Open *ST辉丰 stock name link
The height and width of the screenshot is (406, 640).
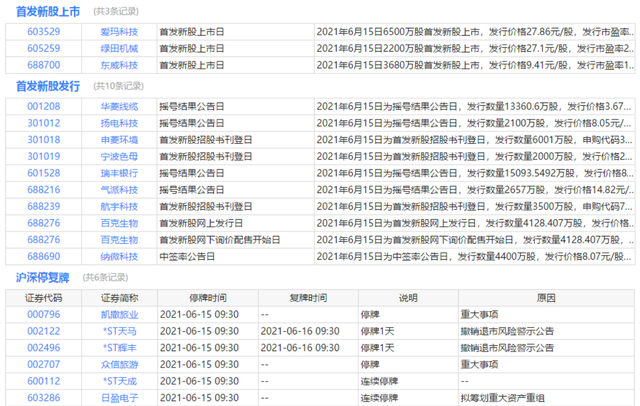(x=120, y=348)
